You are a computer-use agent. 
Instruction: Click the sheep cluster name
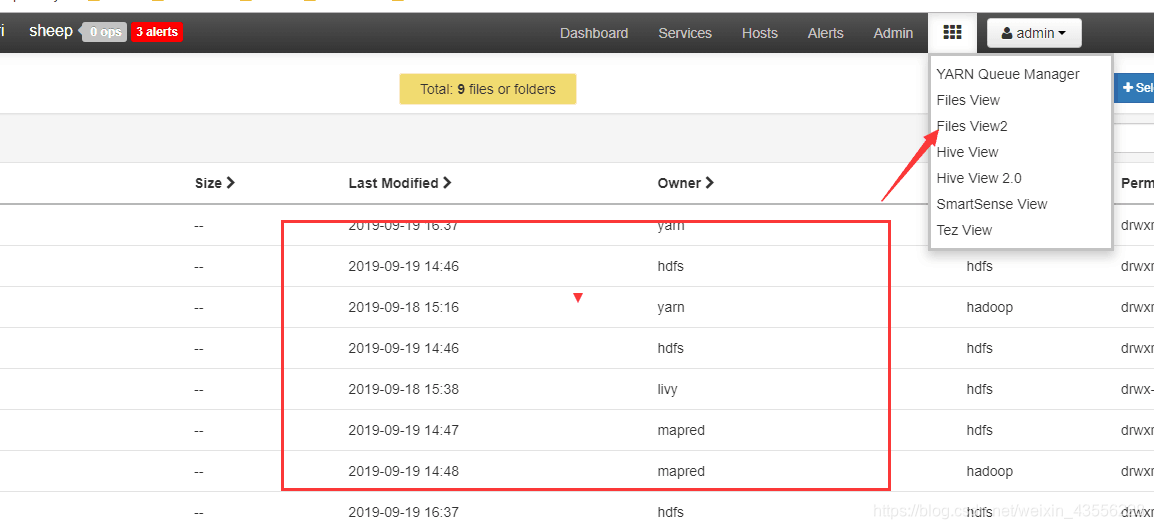[x=51, y=31]
